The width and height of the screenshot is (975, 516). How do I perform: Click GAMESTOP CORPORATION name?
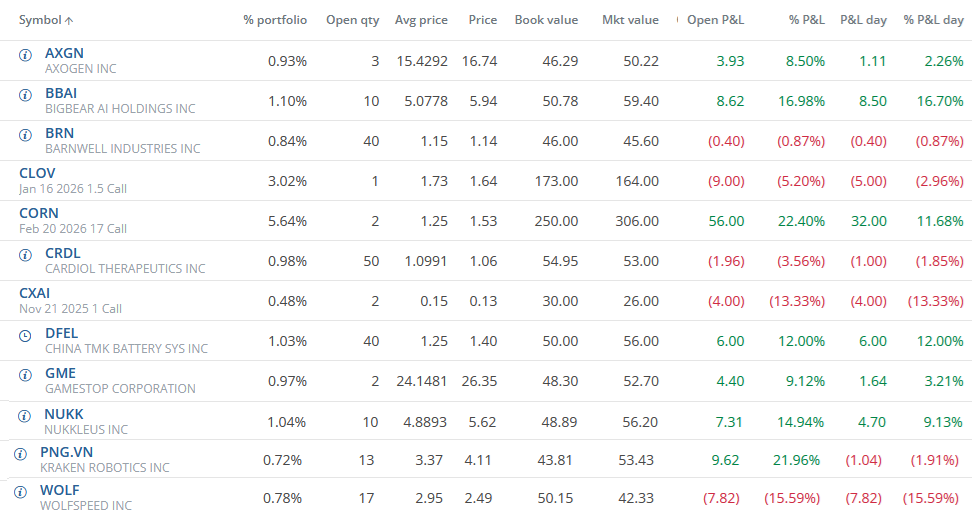pos(120,389)
